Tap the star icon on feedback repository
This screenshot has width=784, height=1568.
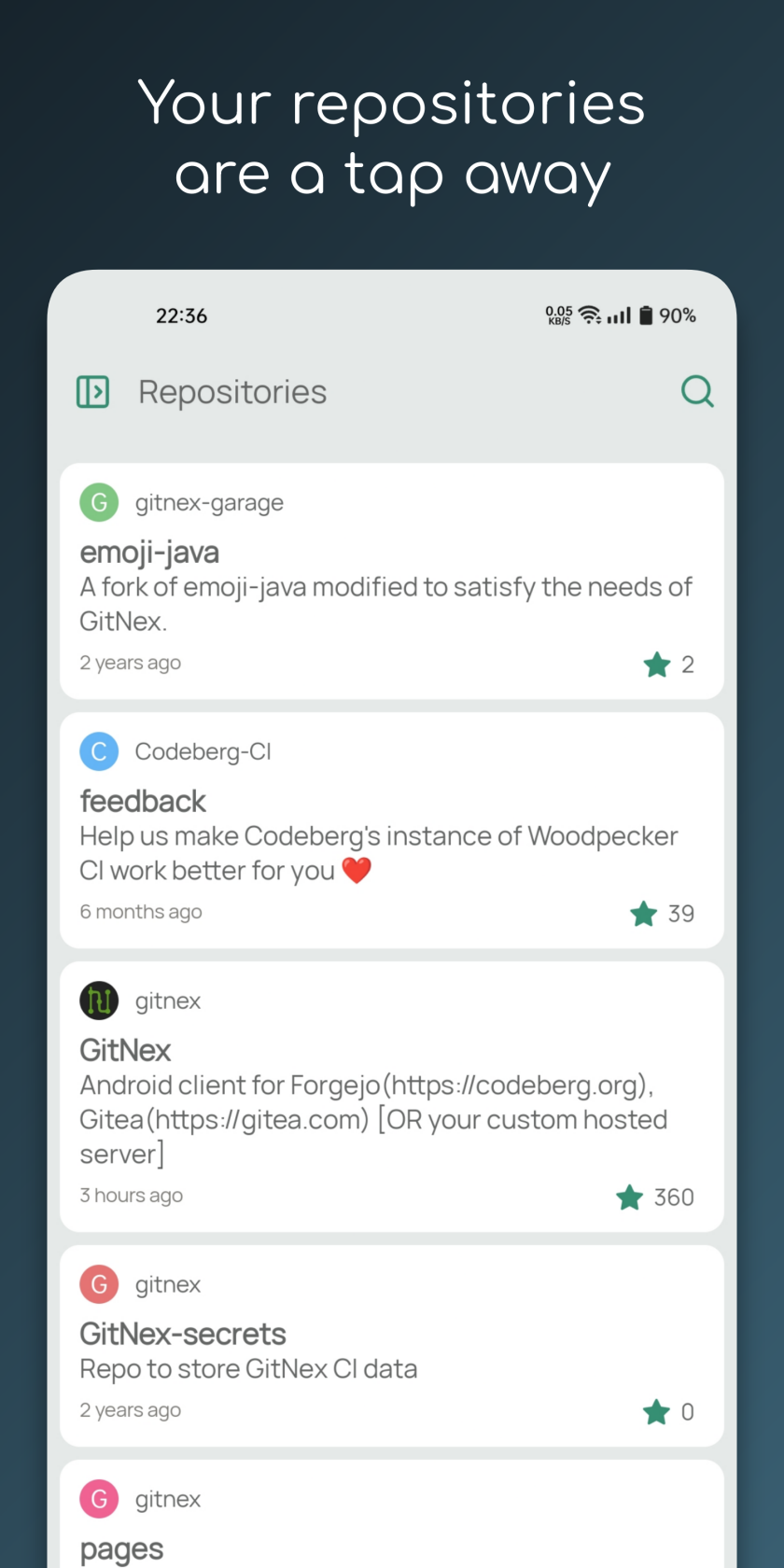(643, 914)
